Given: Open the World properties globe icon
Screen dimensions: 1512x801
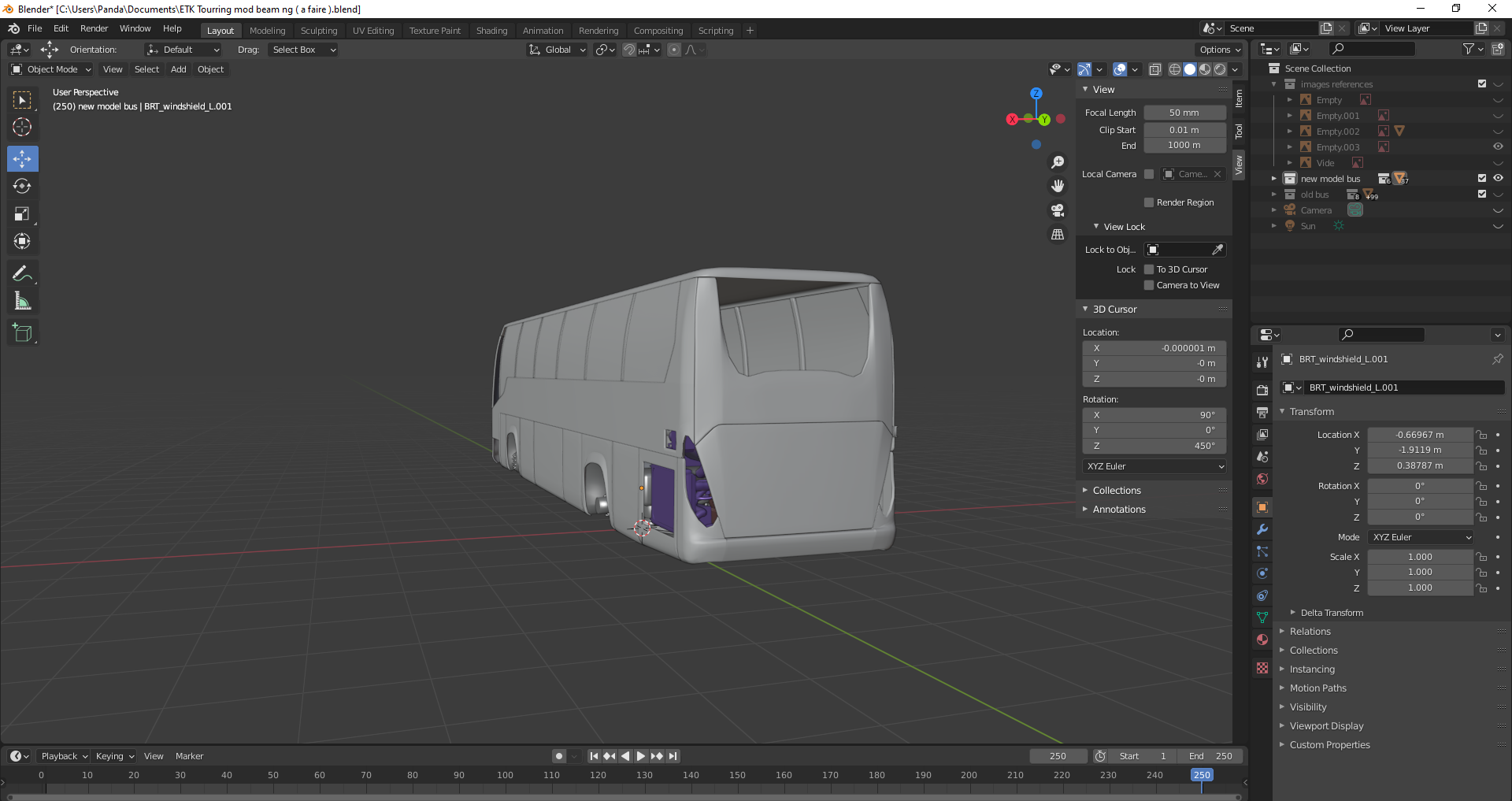Looking at the screenshot, I should (1262, 479).
